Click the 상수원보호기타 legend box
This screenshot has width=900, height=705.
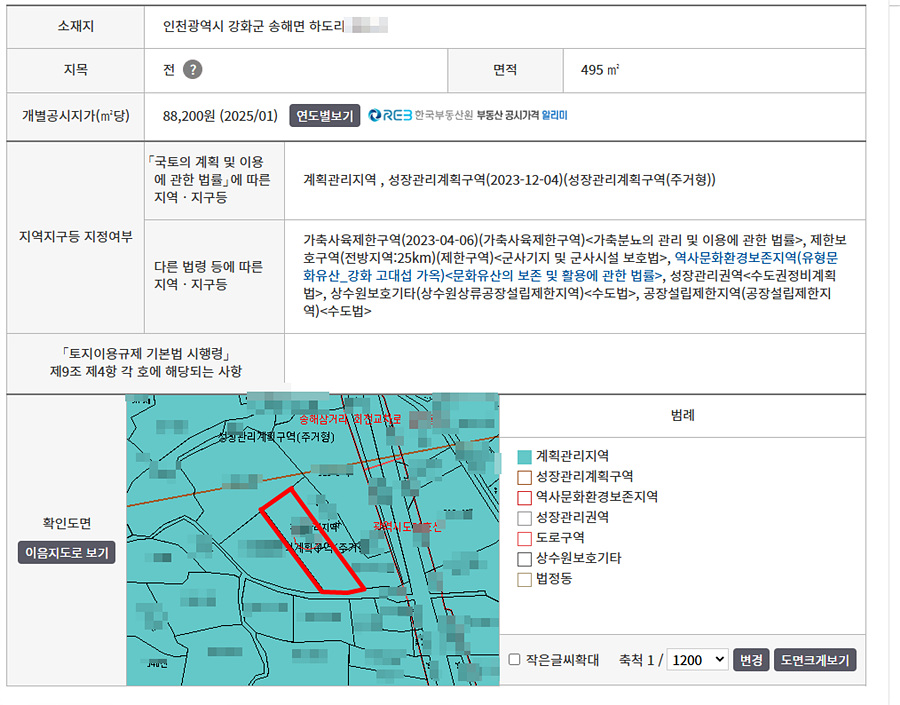524,558
